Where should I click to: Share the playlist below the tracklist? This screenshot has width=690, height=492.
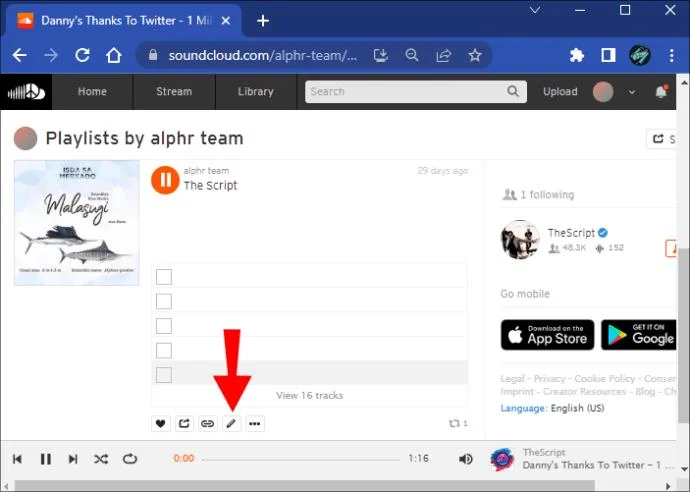coord(184,423)
